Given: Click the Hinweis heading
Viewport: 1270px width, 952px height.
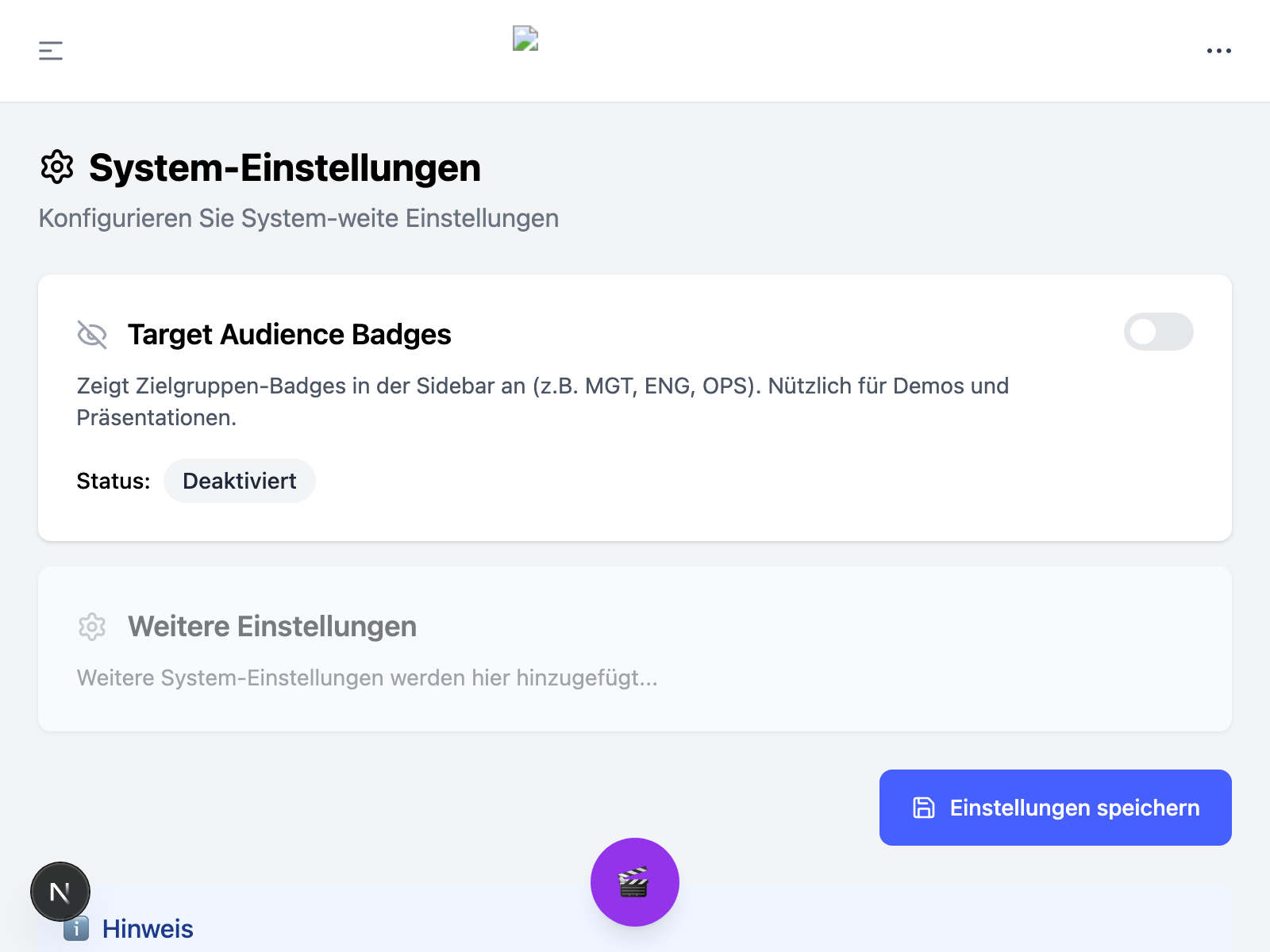Looking at the screenshot, I should [148, 929].
